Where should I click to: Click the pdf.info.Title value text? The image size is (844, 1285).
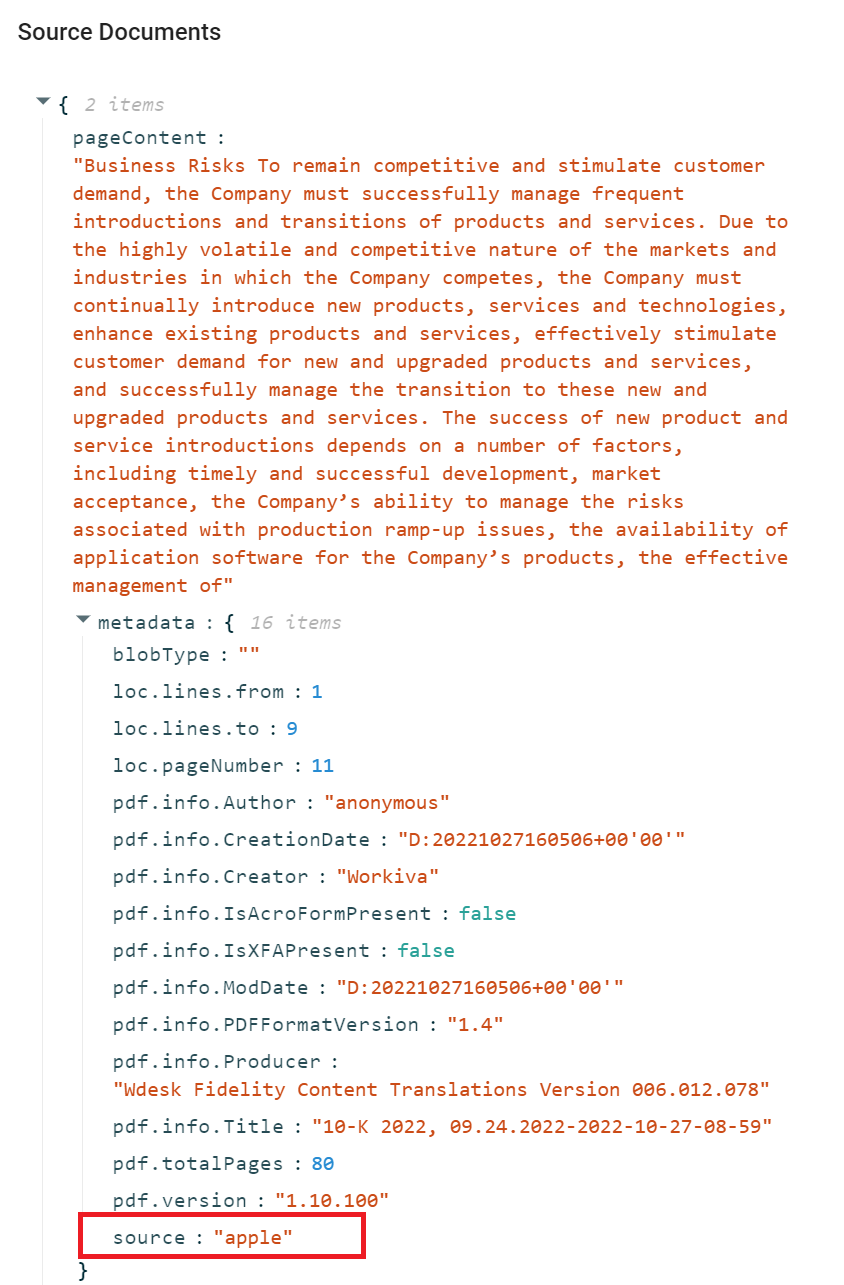pos(542,1127)
